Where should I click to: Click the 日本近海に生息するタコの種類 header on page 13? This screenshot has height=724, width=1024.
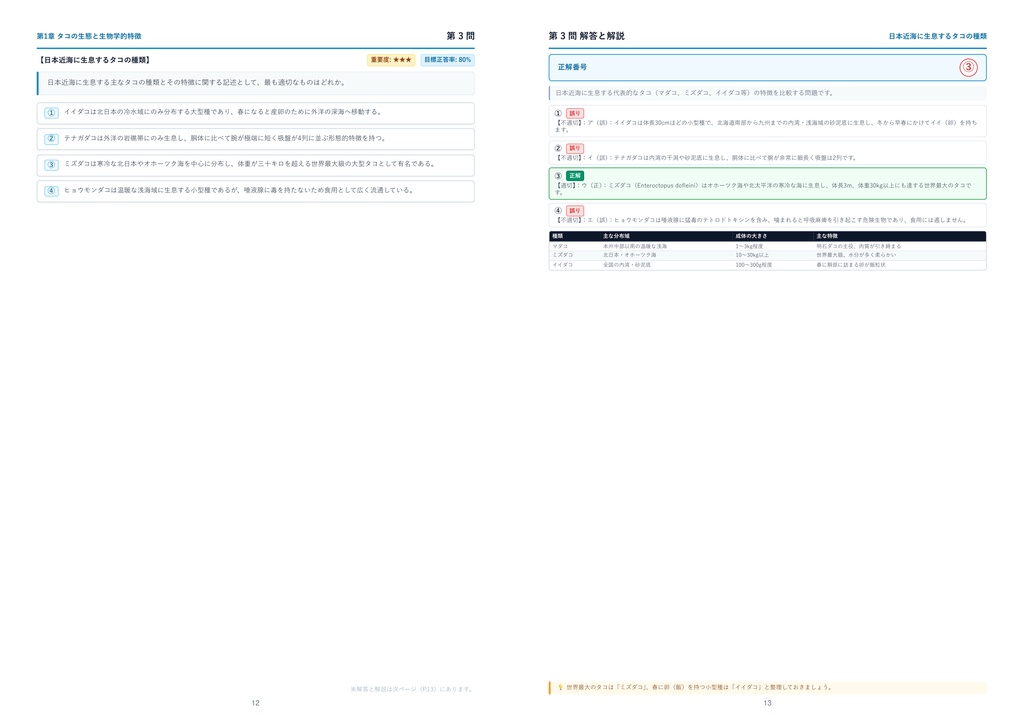pyautogui.click(x=937, y=37)
